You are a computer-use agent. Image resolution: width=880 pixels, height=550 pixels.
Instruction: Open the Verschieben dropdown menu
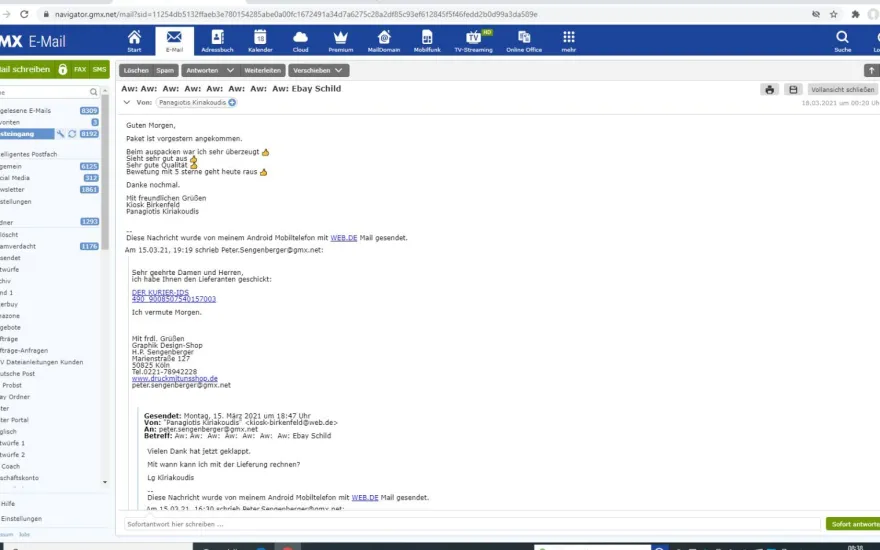pyautogui.click(x=318, y=71)
